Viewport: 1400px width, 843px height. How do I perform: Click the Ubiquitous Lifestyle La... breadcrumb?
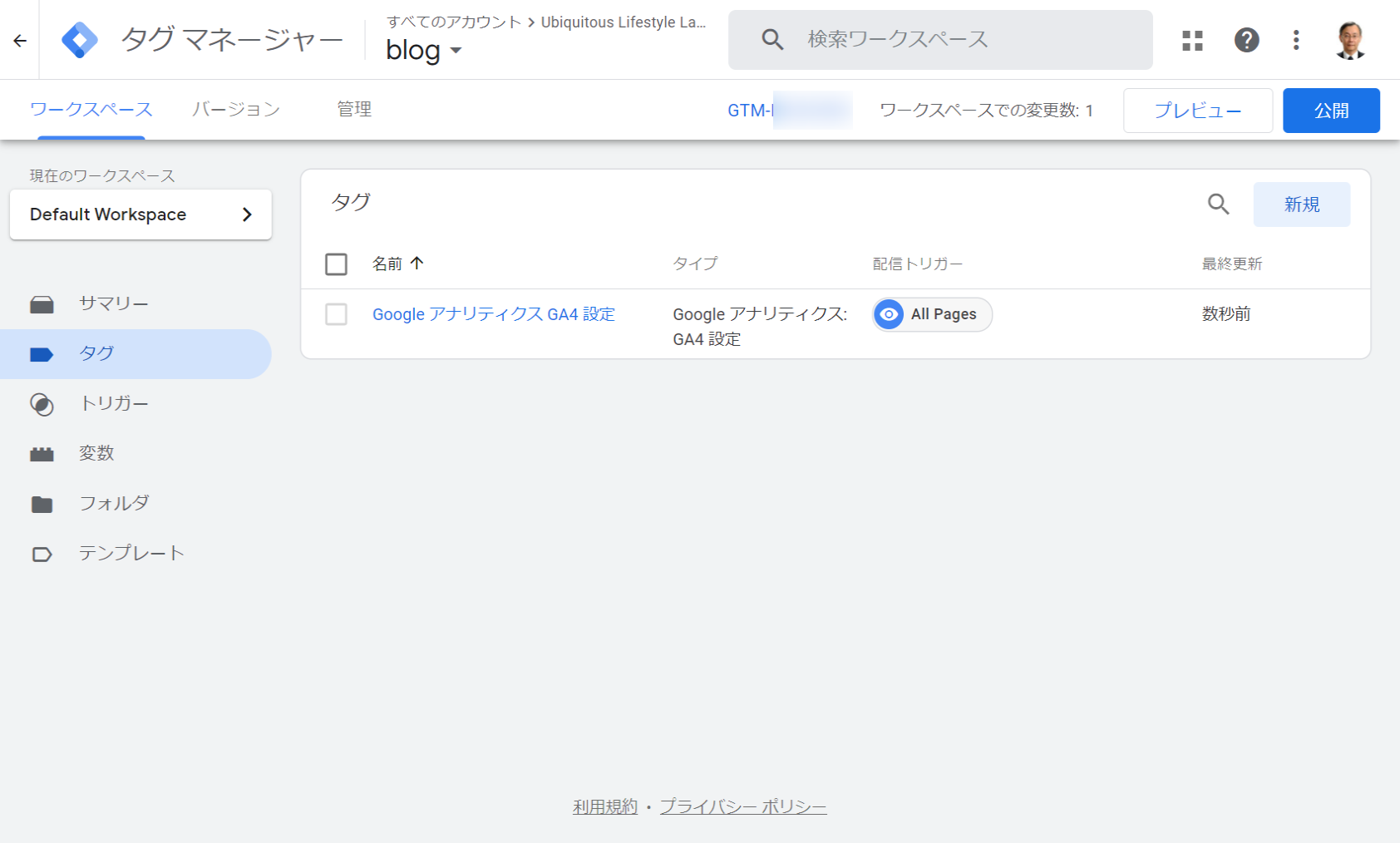coord(624,22)
